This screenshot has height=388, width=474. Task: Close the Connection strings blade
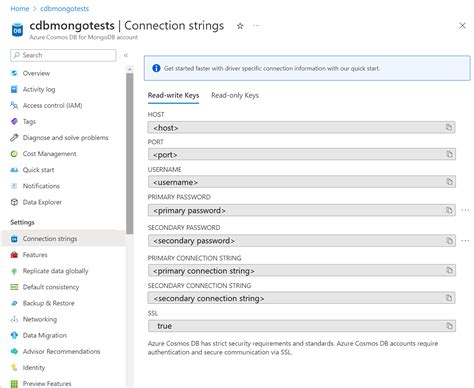[462, 26]
